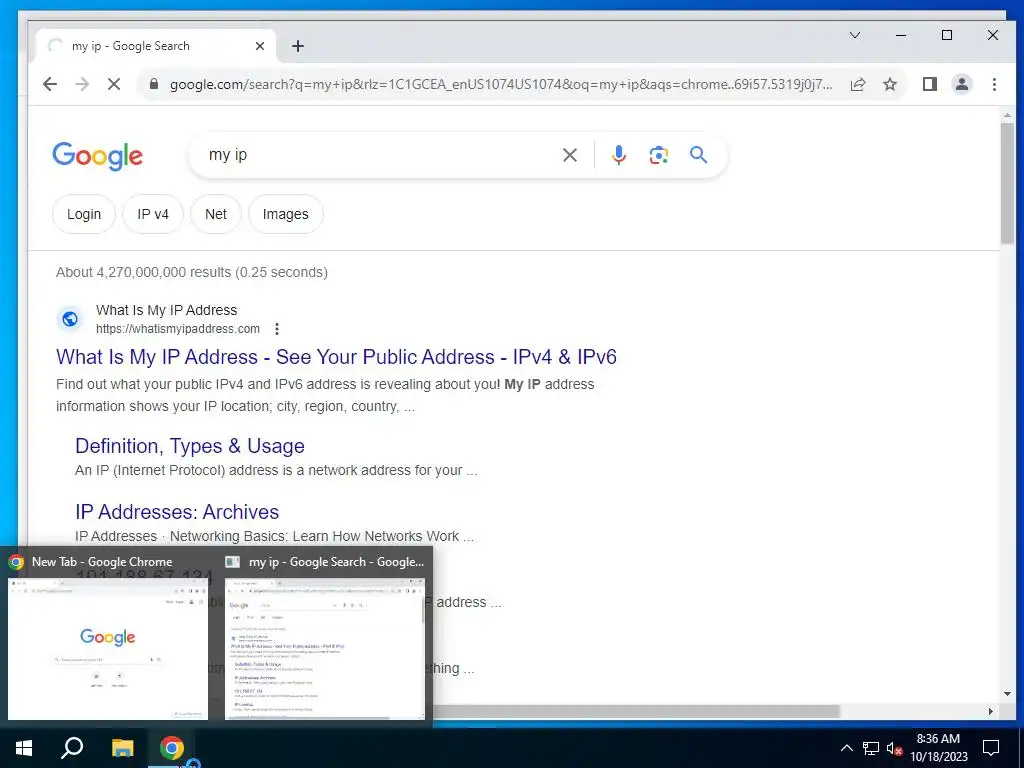This screenshot has width=1024, height=768.
Task: Open the muted volume tray icon
Action: pos(895,748)
